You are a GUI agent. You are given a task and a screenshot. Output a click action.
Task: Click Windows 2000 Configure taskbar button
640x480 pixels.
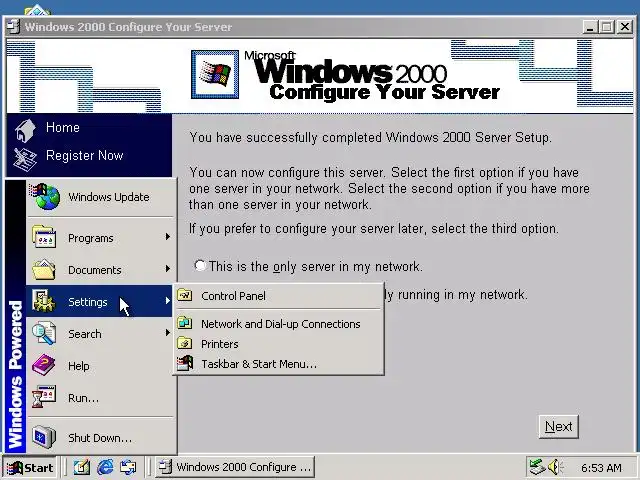point(235,467)
